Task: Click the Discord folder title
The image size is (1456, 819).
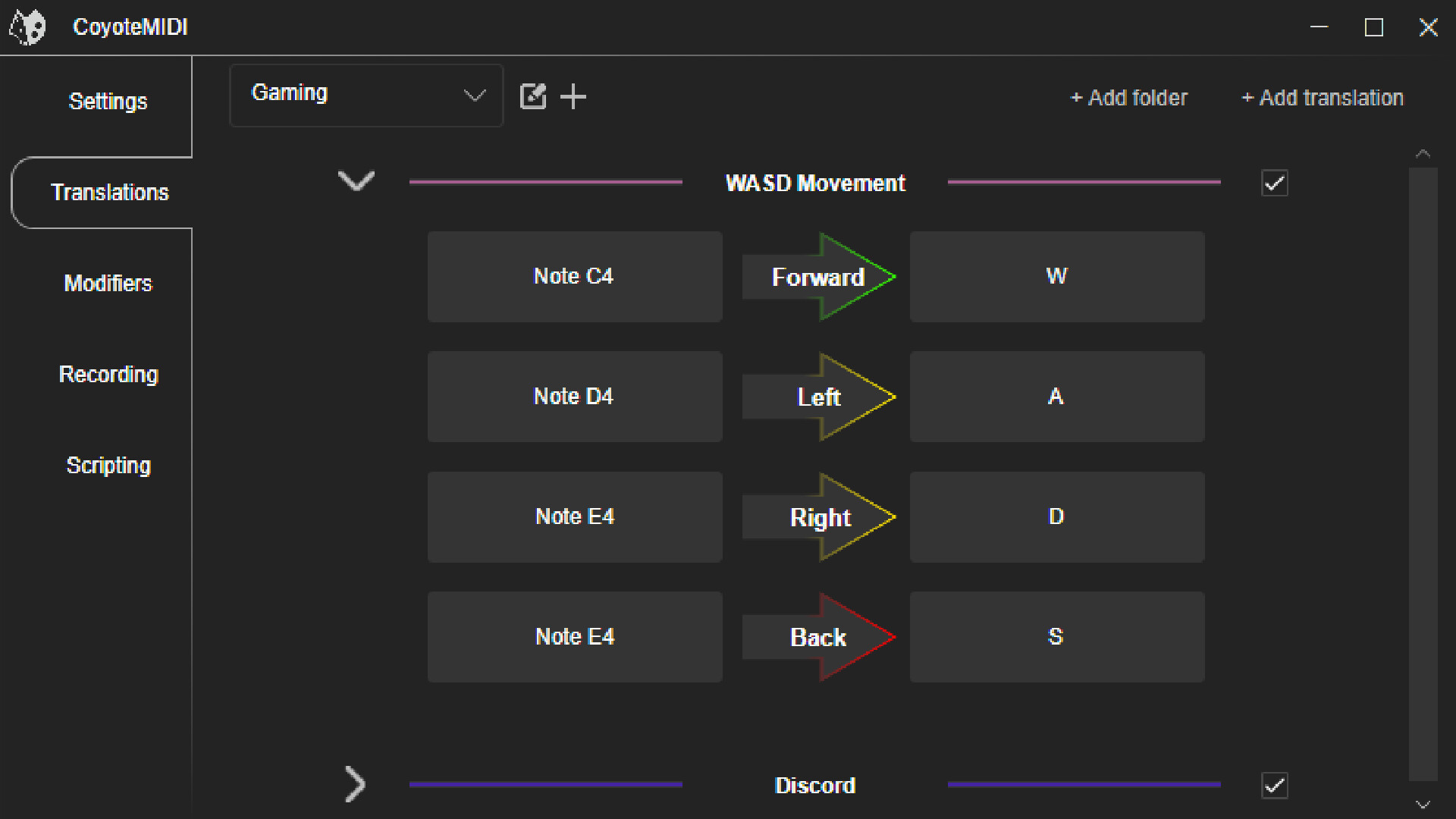Action: pos(815,786)
